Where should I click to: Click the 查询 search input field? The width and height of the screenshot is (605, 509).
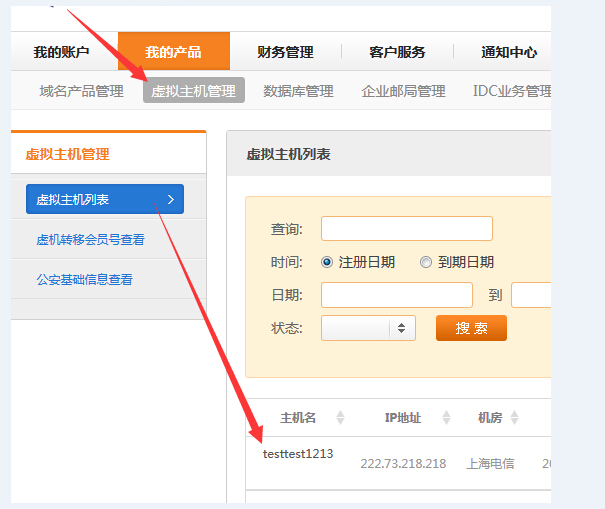(x=406, y=229)
